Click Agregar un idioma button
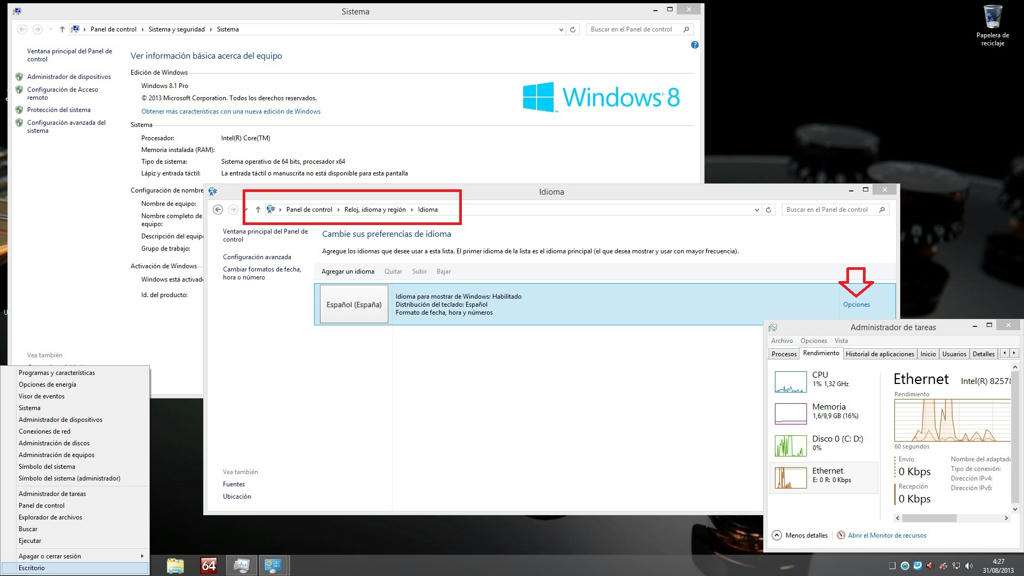The width and height of the screenshot is (1024, 576). point(348,272)
